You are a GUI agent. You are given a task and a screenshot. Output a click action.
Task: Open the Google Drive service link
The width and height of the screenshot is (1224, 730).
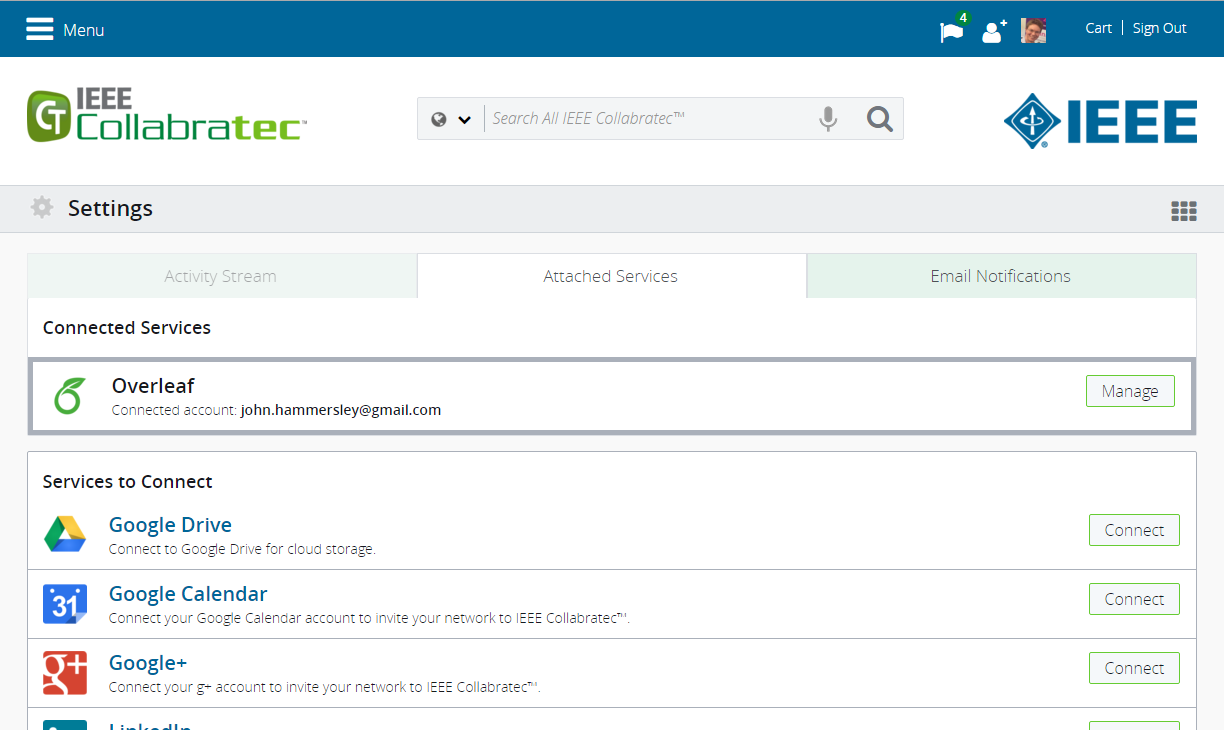pyautogui.click(x=170, y=525)
